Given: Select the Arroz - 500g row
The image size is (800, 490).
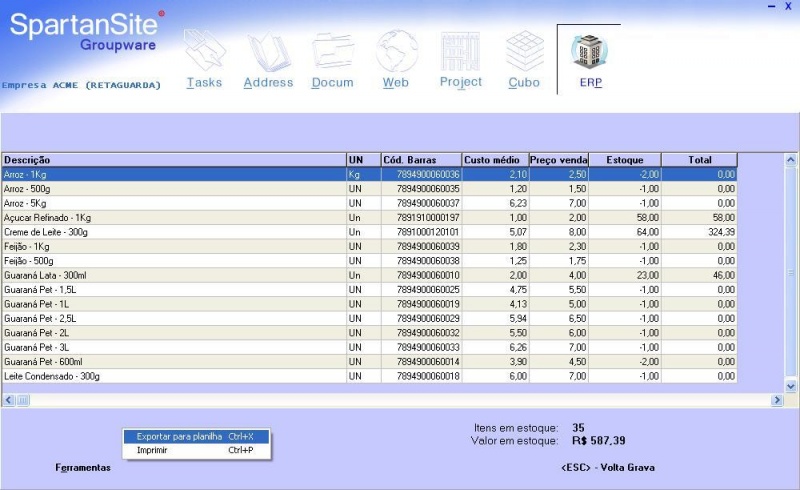Looking at the screenshot, I should (x=369, y=189).
